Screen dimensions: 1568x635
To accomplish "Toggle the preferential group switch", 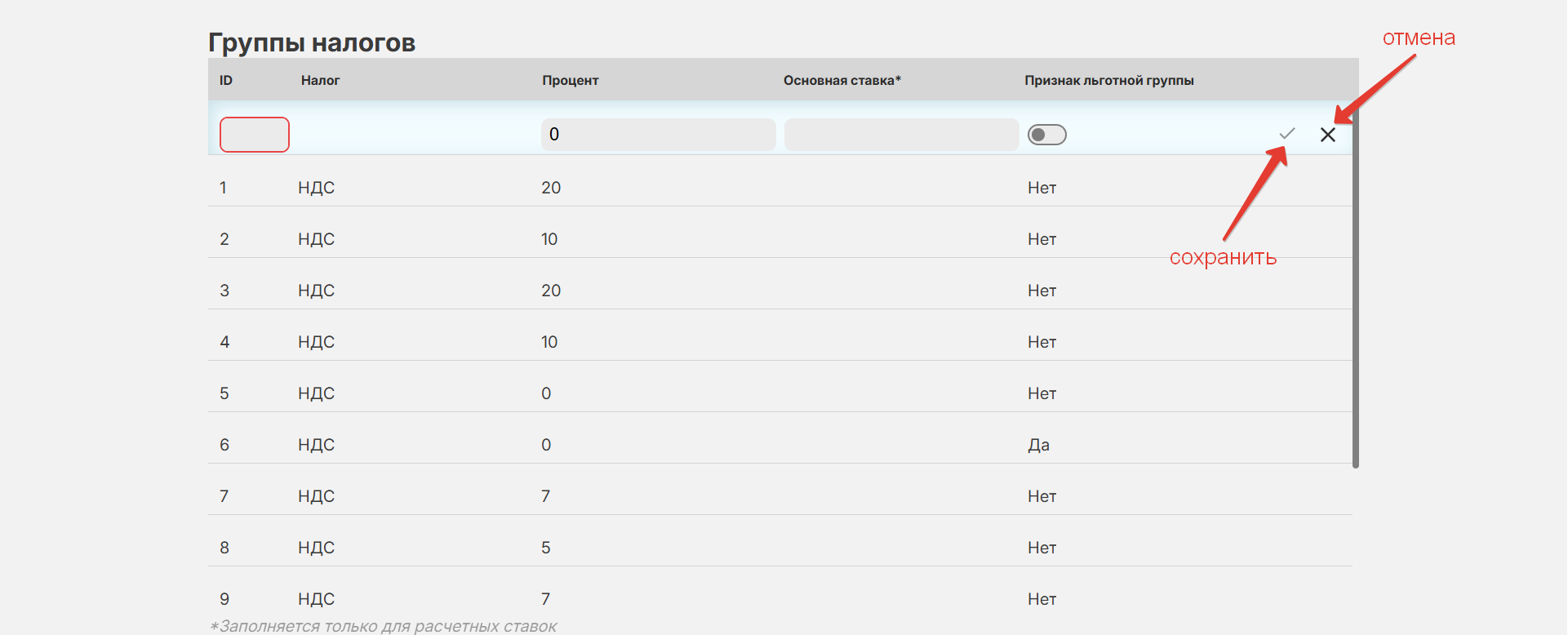I will pyautogui.click(x=1047, y=135).
